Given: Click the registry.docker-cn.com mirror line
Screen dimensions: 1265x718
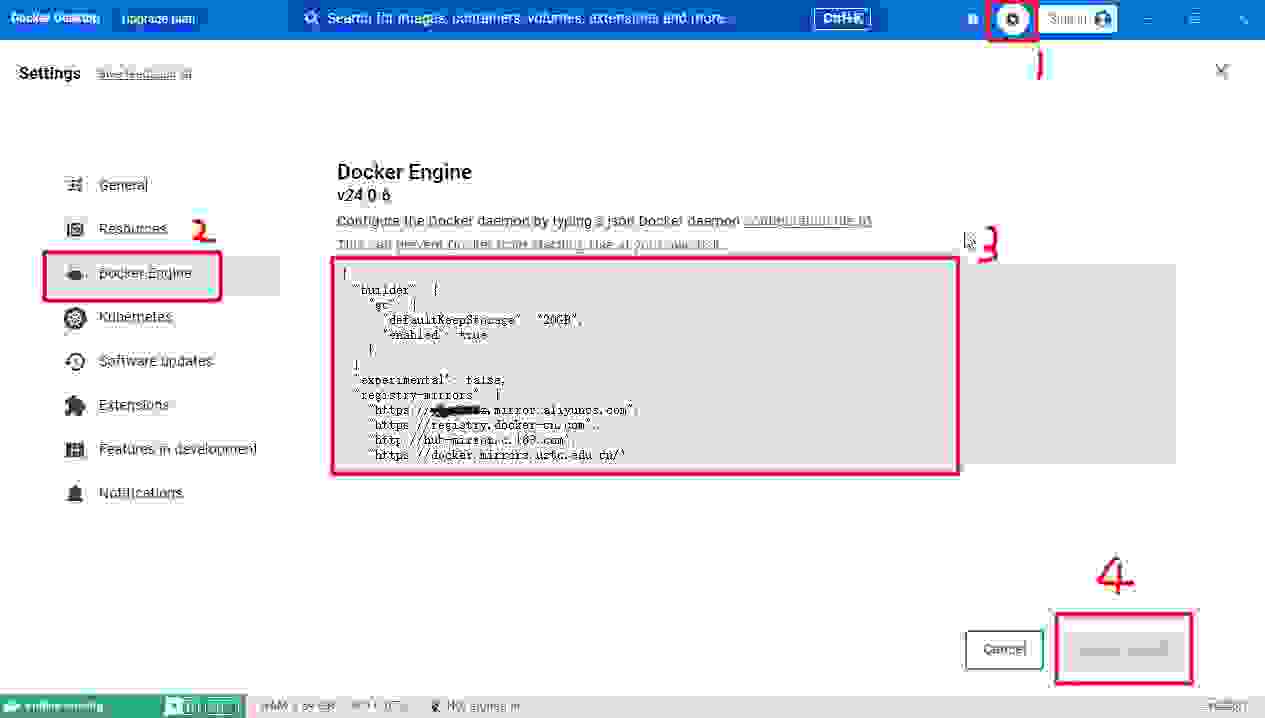Looking at the screenshot, I should coord(483,424).
